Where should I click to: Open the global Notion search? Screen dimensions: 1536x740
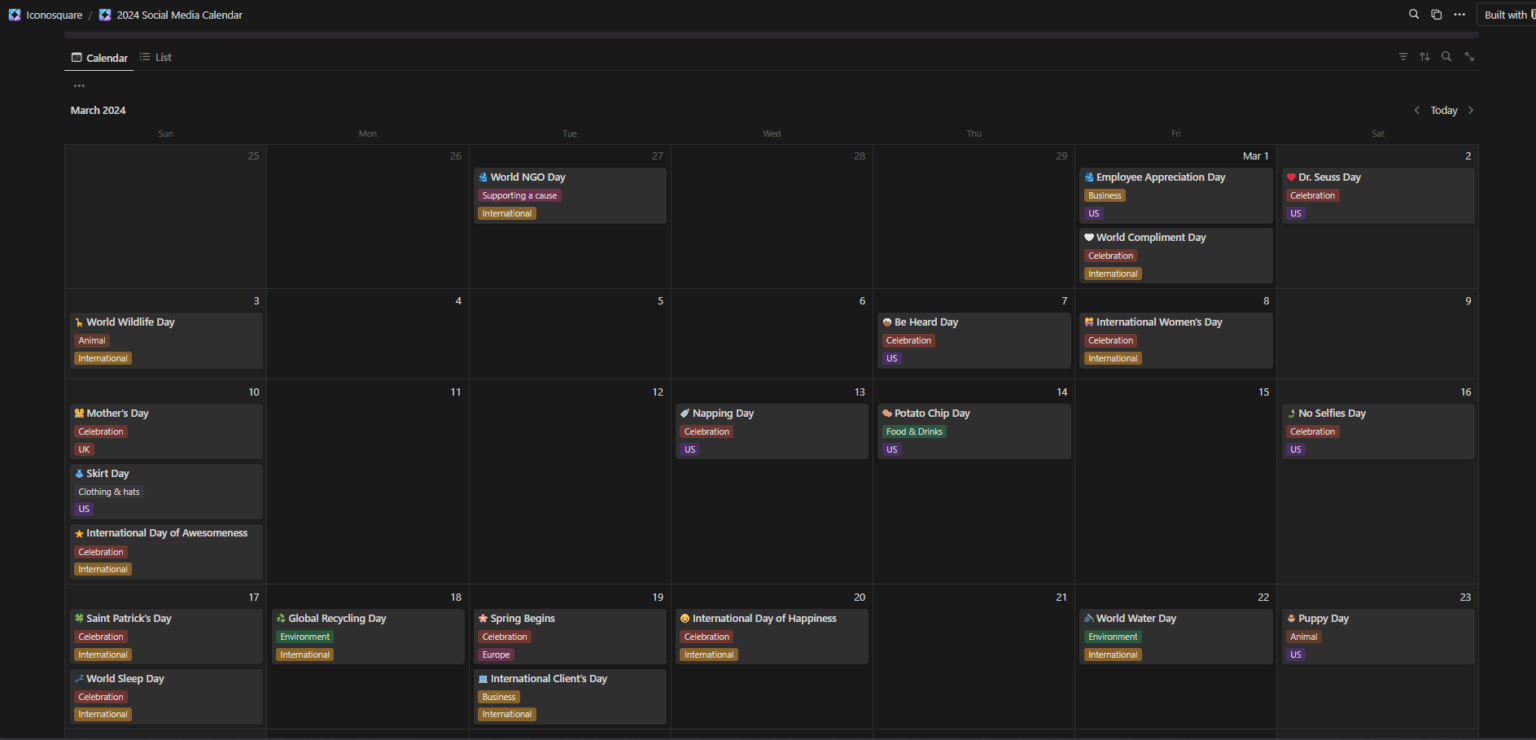coord(1413,14)
